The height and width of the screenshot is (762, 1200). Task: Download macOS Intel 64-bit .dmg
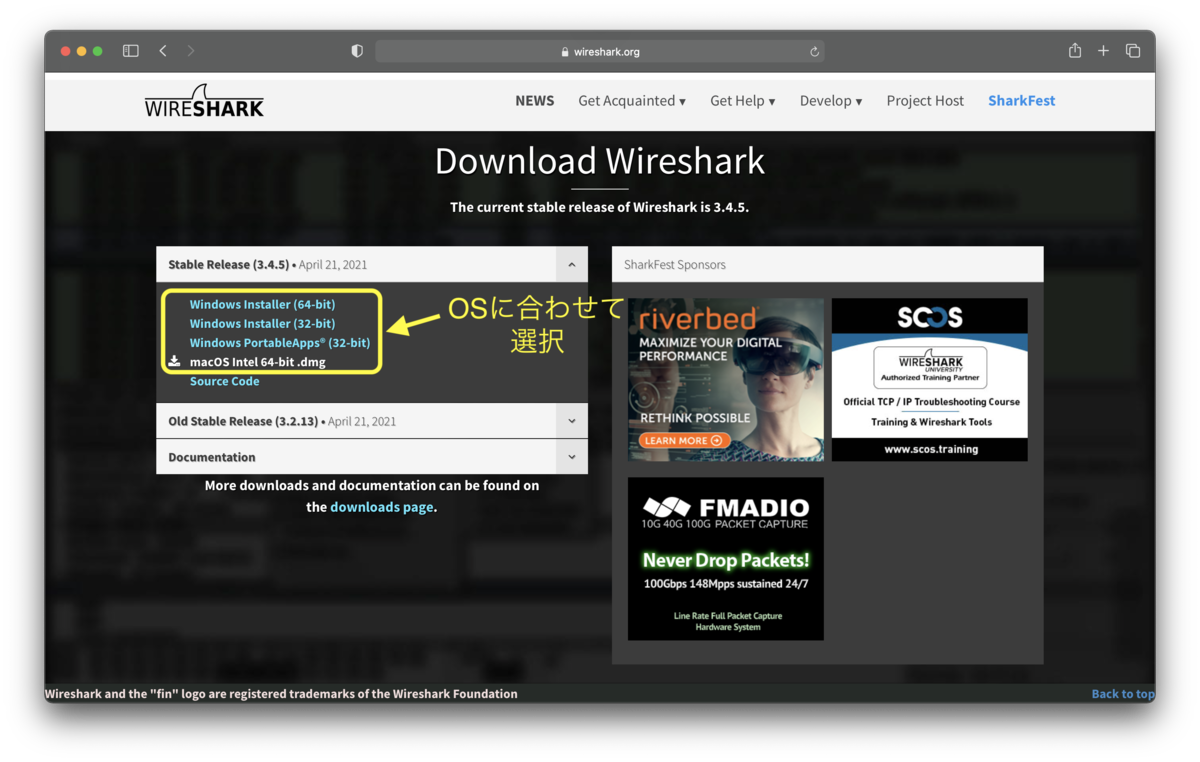pos(258,362)
